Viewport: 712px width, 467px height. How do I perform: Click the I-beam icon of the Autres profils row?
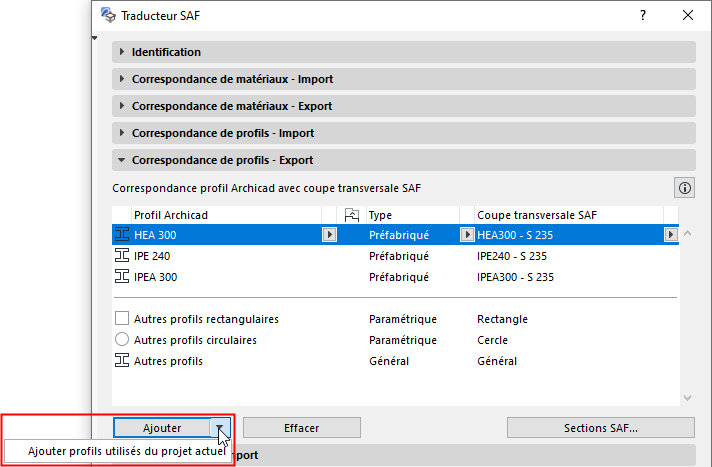pyautogui.click(x=122, y=360)
